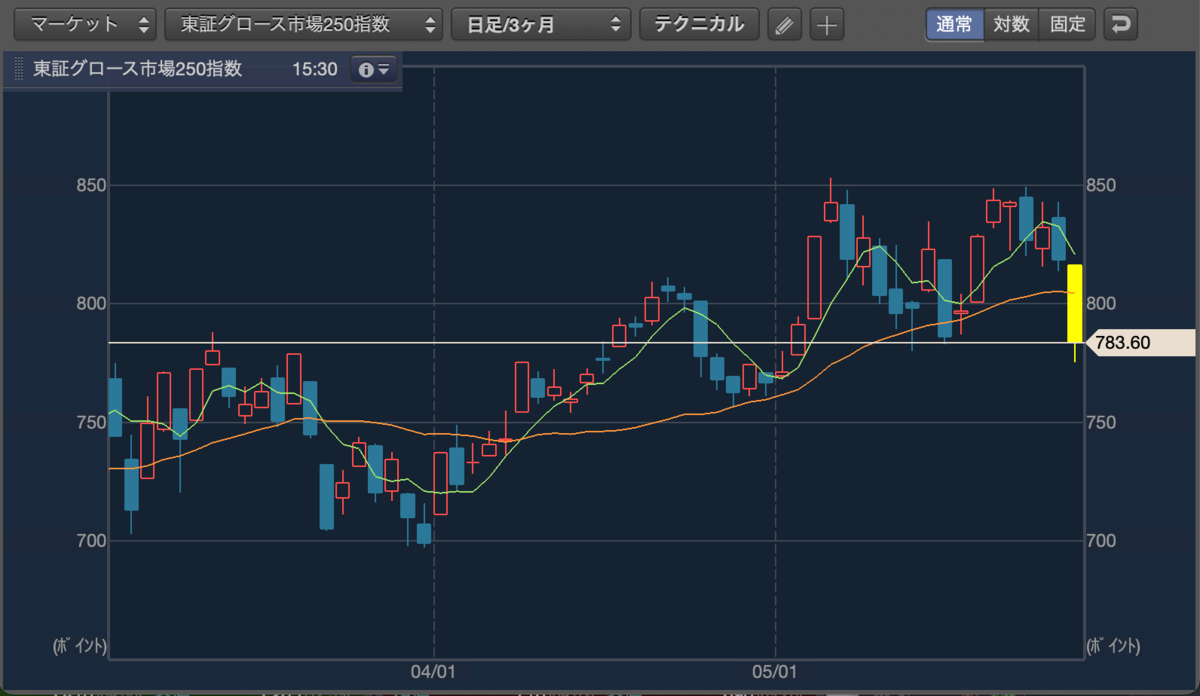Screen dimensions: 1200x696
Task: Click the 800 label on left axis
Action: pos(89,303)
